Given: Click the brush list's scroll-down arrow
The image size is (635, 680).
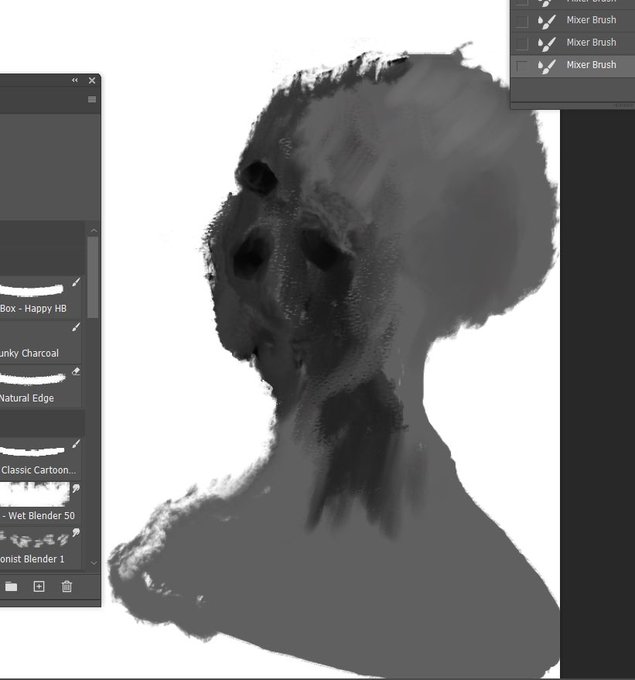Looking at the screenshot, I should [93, 563].
